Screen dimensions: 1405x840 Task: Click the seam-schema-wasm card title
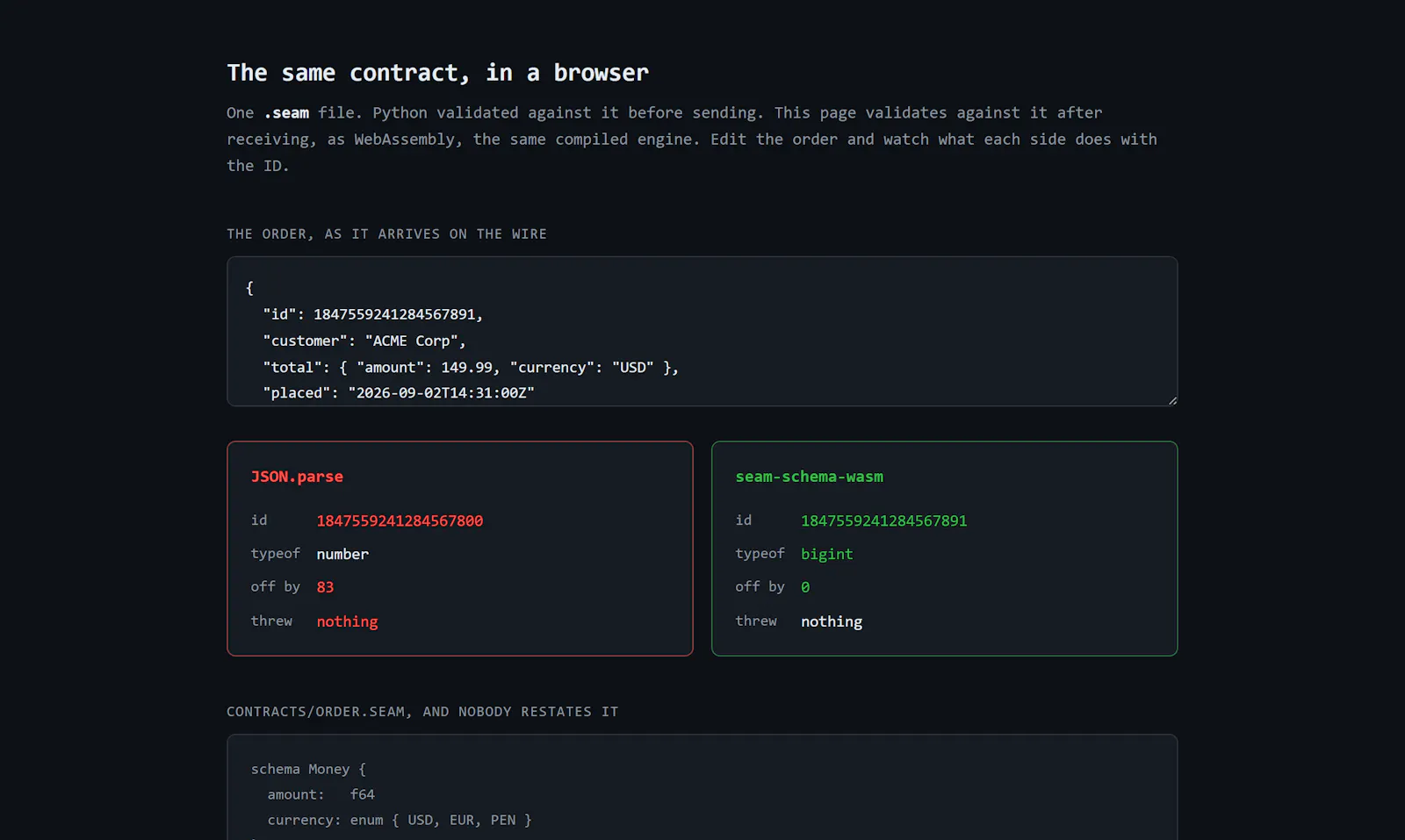pyautogui.click(x=809, y=477)
